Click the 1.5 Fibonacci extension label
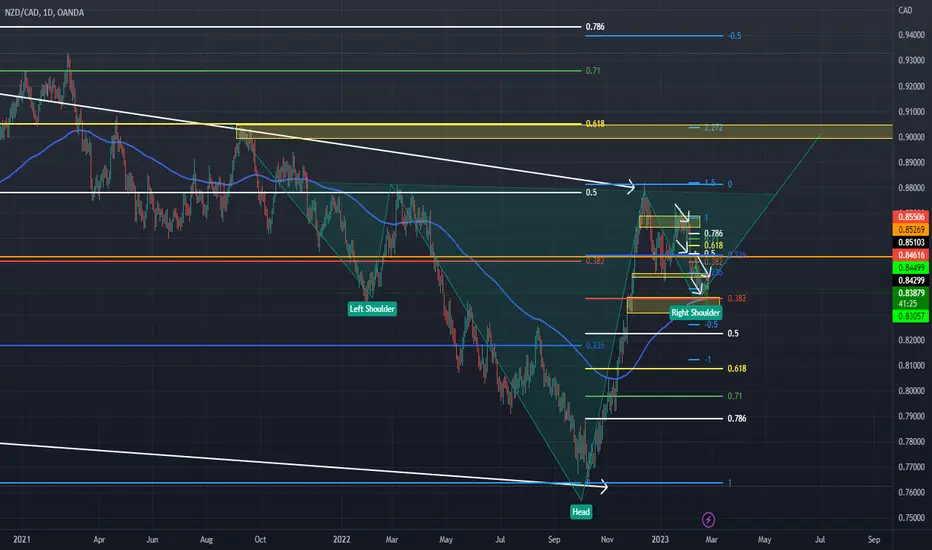Screen dimensions: 932x550 click(x=710, y=183)
